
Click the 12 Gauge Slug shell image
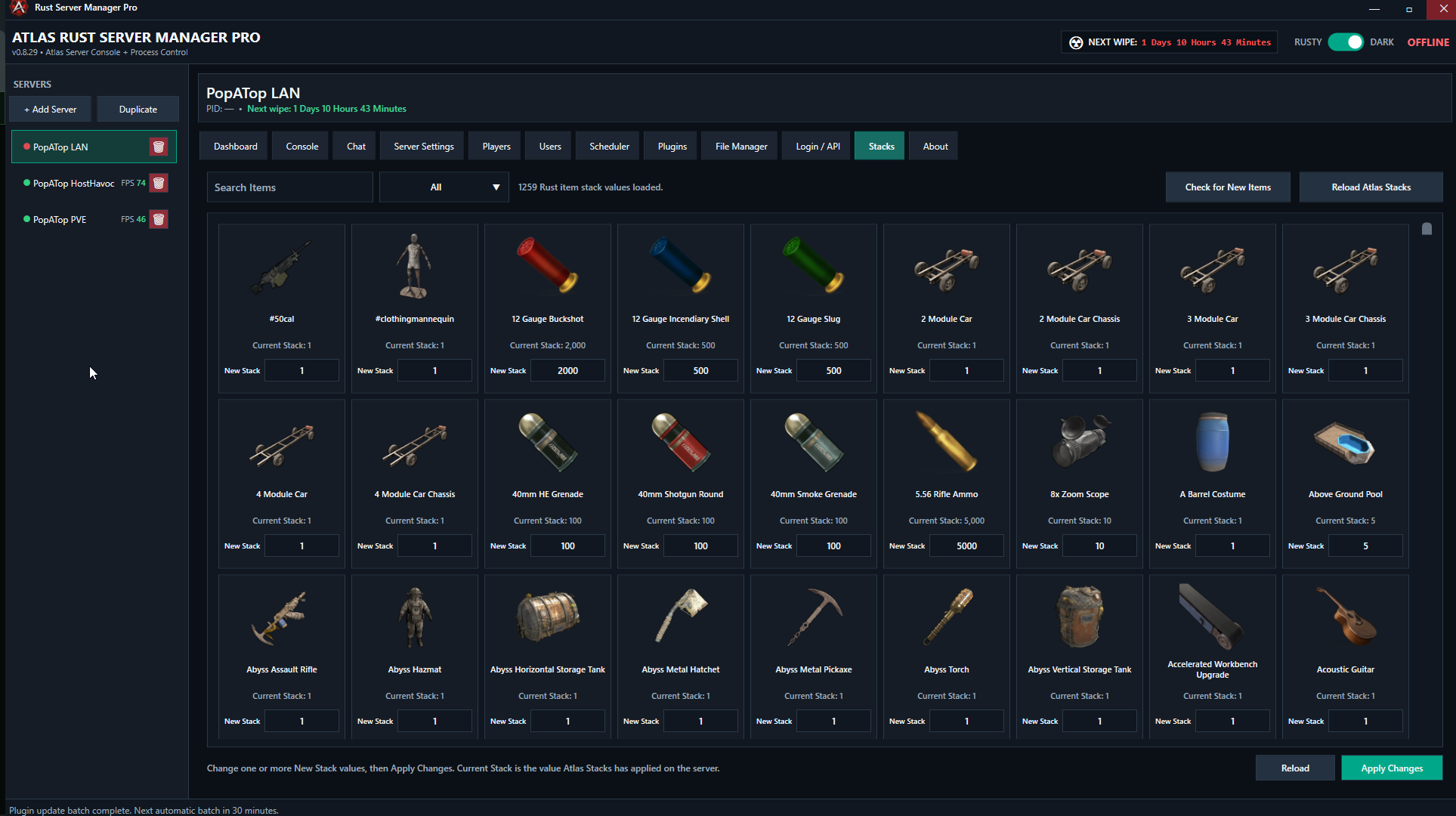tap(813, 265)
